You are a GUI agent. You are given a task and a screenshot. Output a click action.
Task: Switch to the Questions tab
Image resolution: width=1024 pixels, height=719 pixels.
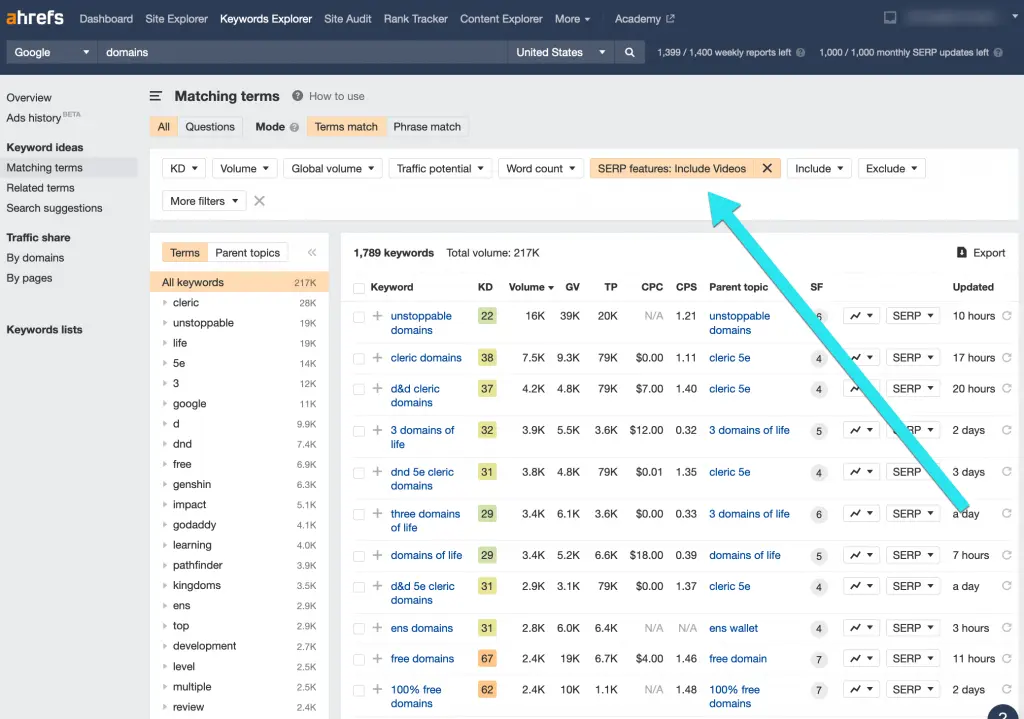point(209,126)
